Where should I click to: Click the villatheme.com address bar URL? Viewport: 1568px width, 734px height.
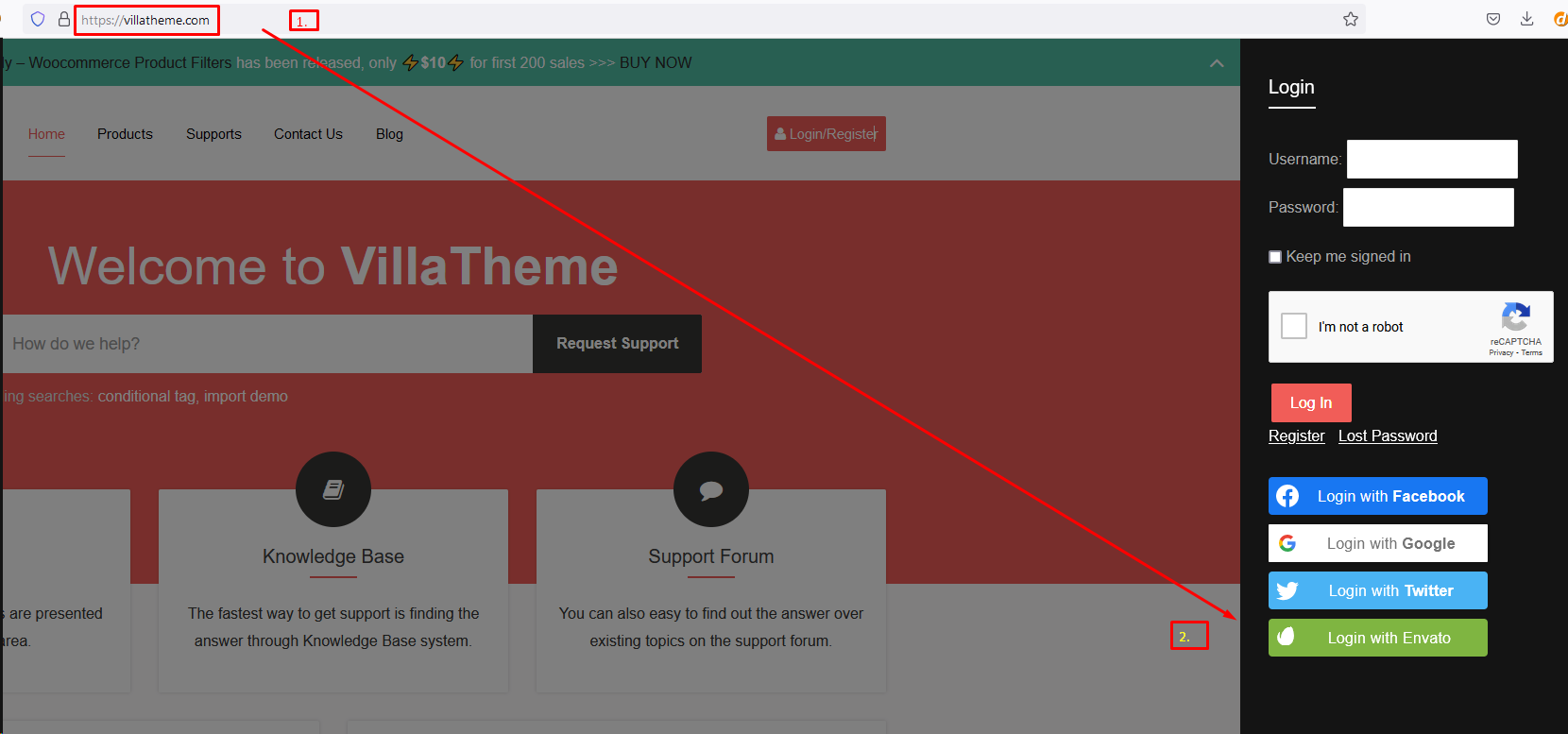point(145,20)
